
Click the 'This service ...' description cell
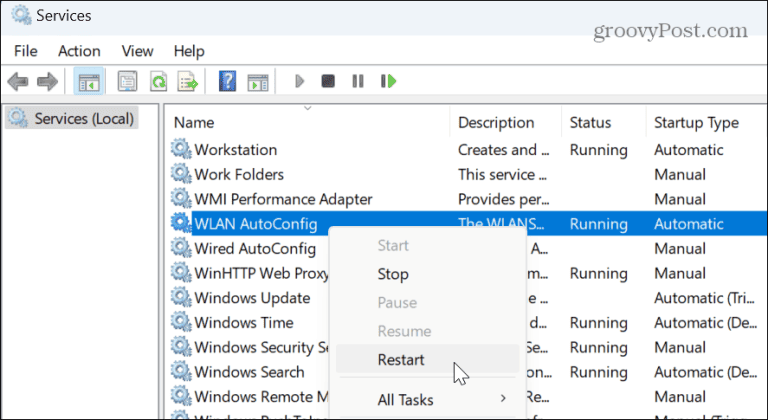502,174
